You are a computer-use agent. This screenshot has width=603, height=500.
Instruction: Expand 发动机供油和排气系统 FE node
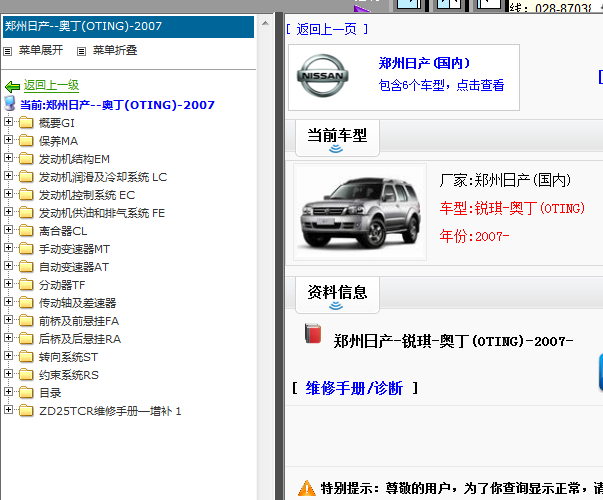8,212
